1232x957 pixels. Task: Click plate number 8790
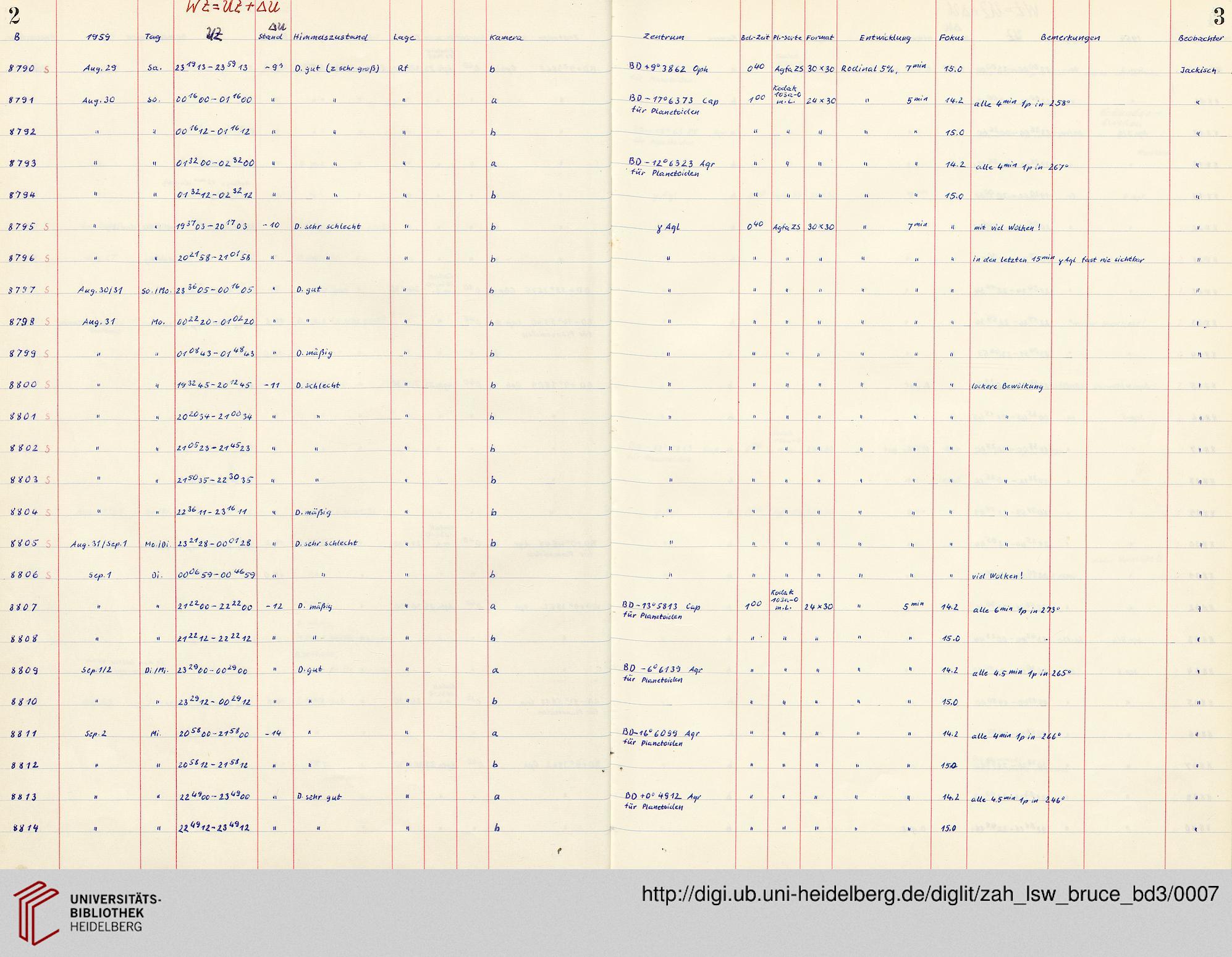click(x=22, y=69)
